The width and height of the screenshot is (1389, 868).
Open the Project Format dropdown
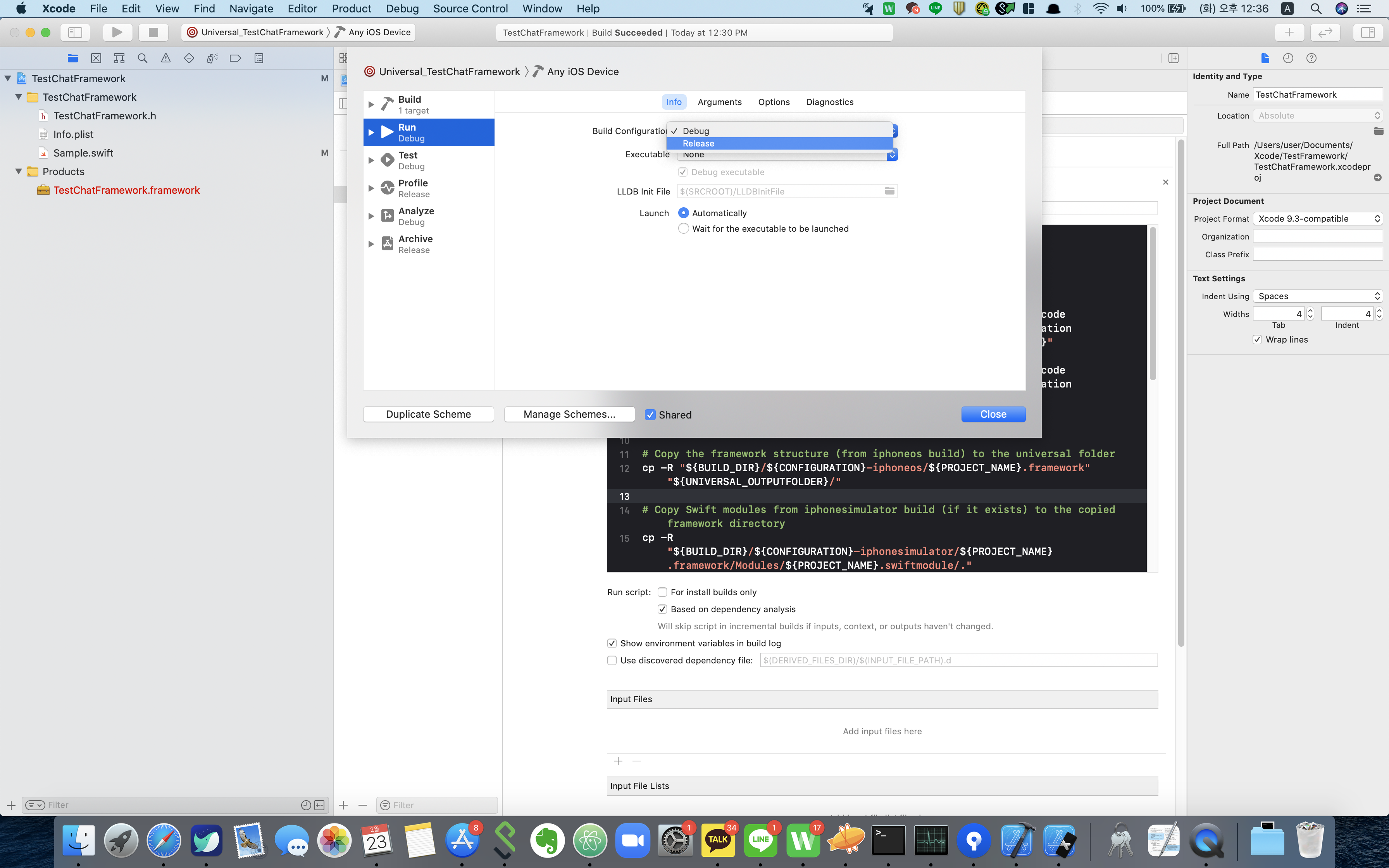pos(1318,219)
